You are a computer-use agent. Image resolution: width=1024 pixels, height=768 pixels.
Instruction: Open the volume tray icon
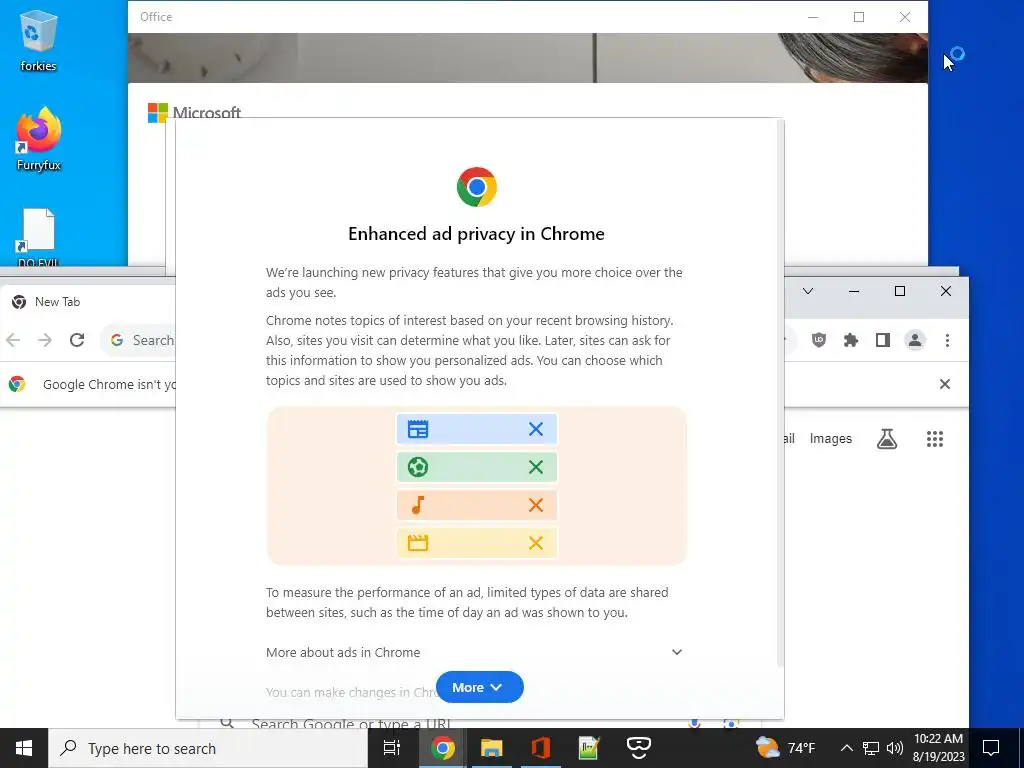point(895,748)
